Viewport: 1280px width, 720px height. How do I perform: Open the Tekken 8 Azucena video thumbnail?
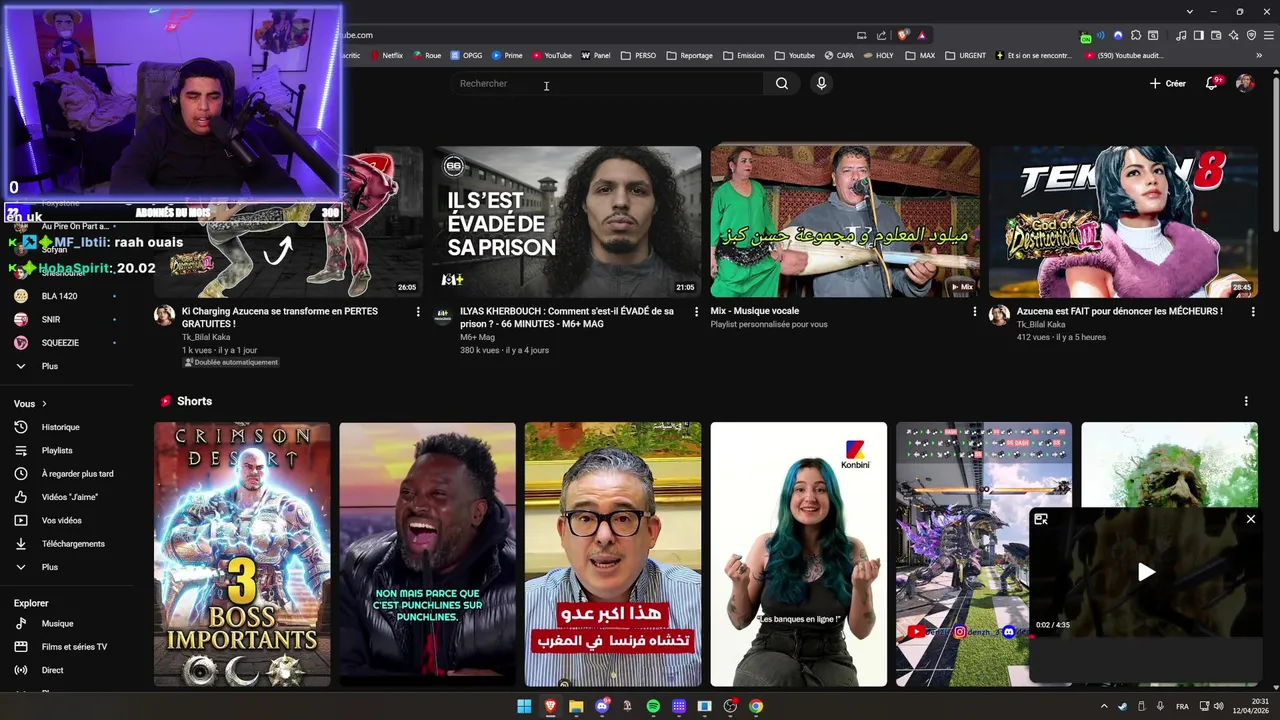pyautogui.click(x=1123, y=222)
